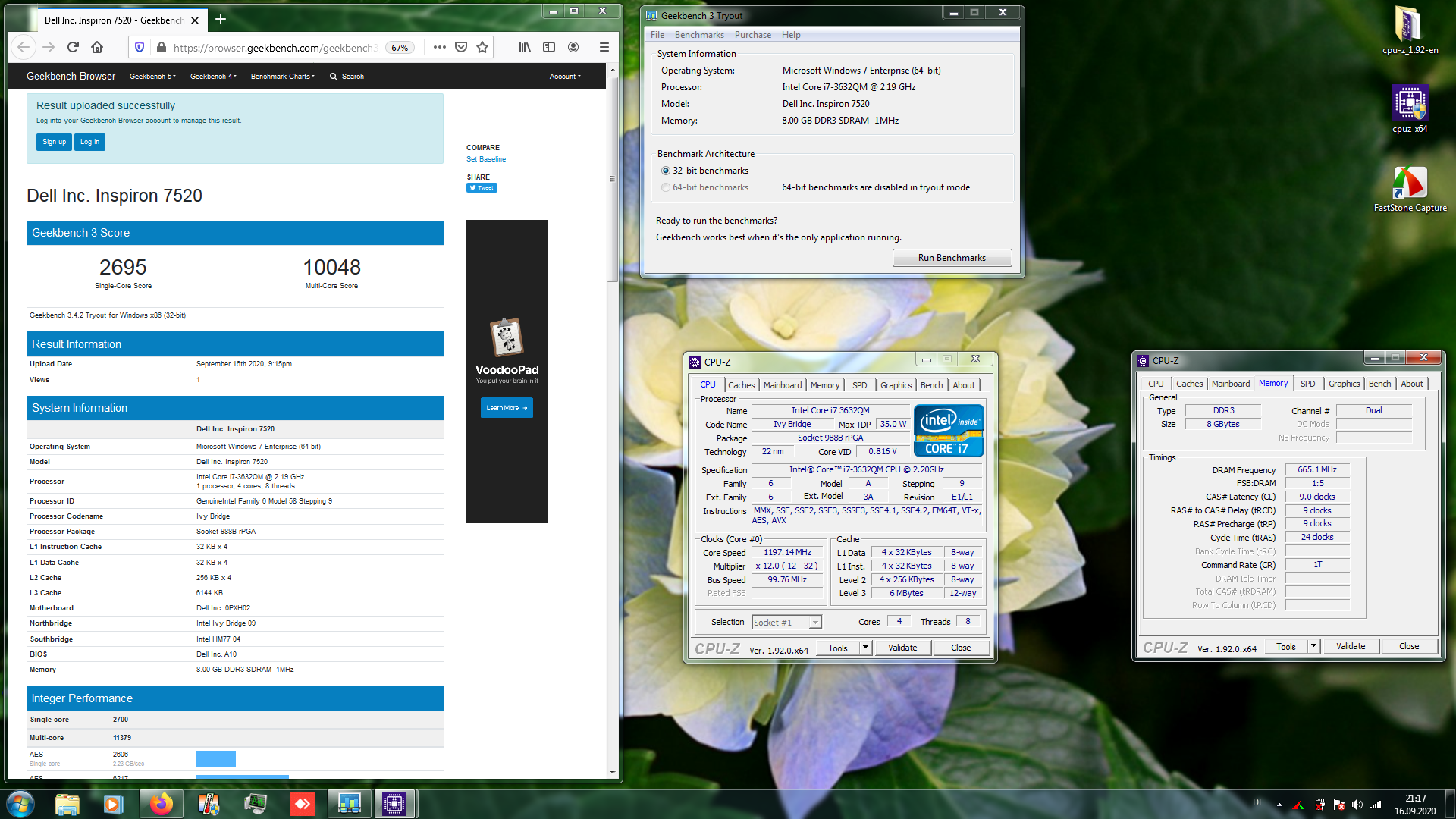Toggle Firefox sidebar view icon
This screenshot has height=819, width=1456.
point(549,47)
